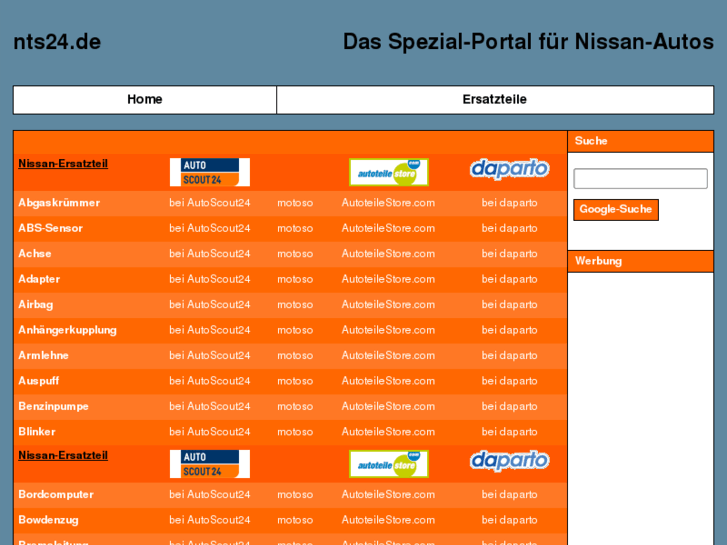Open motoso link in Abgaskrümmer row
Image resolution: width=727 pixels, height=545 pixels.
295,203
